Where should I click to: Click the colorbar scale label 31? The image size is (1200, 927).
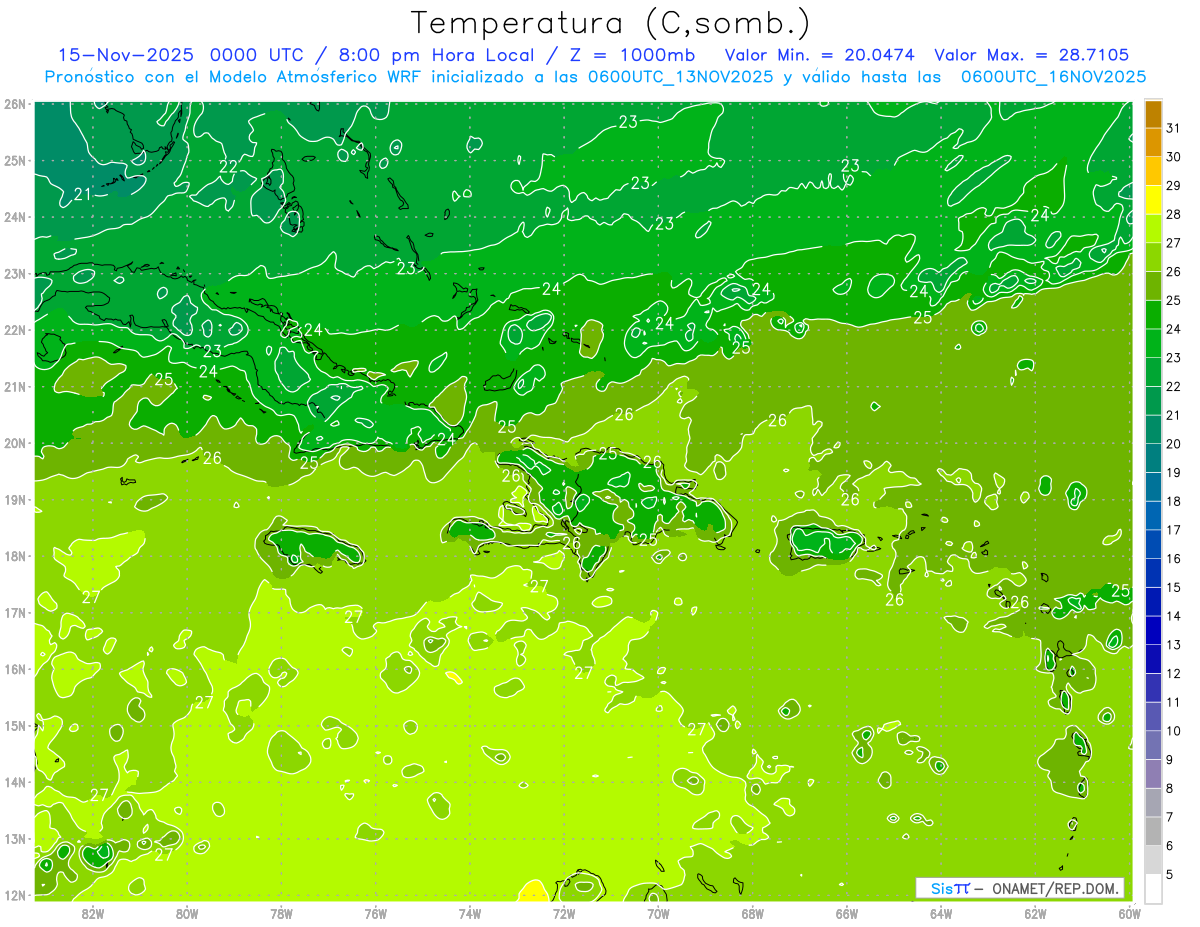click(1173, 128)
